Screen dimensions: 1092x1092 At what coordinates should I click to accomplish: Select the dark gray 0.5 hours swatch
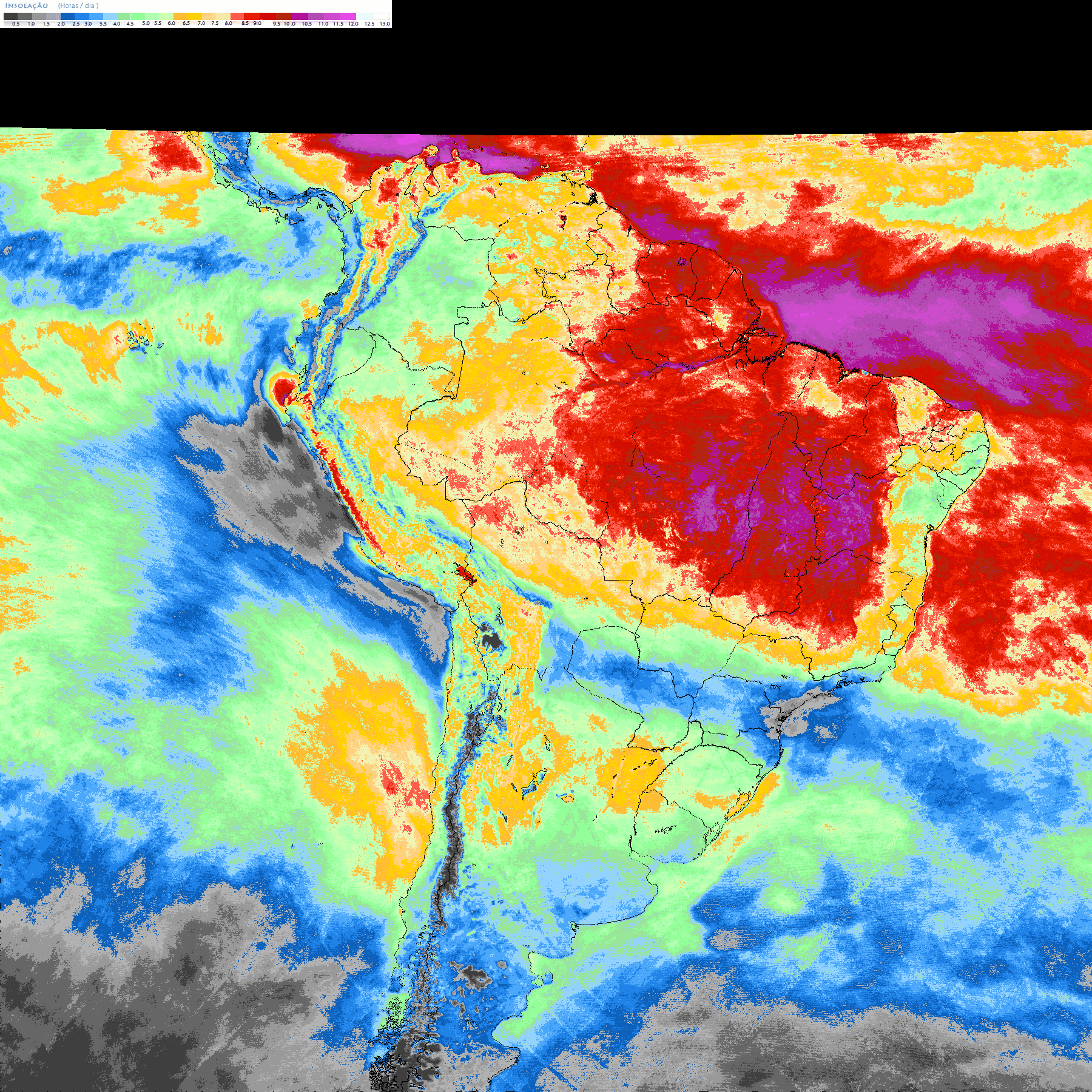pos(10,16)
